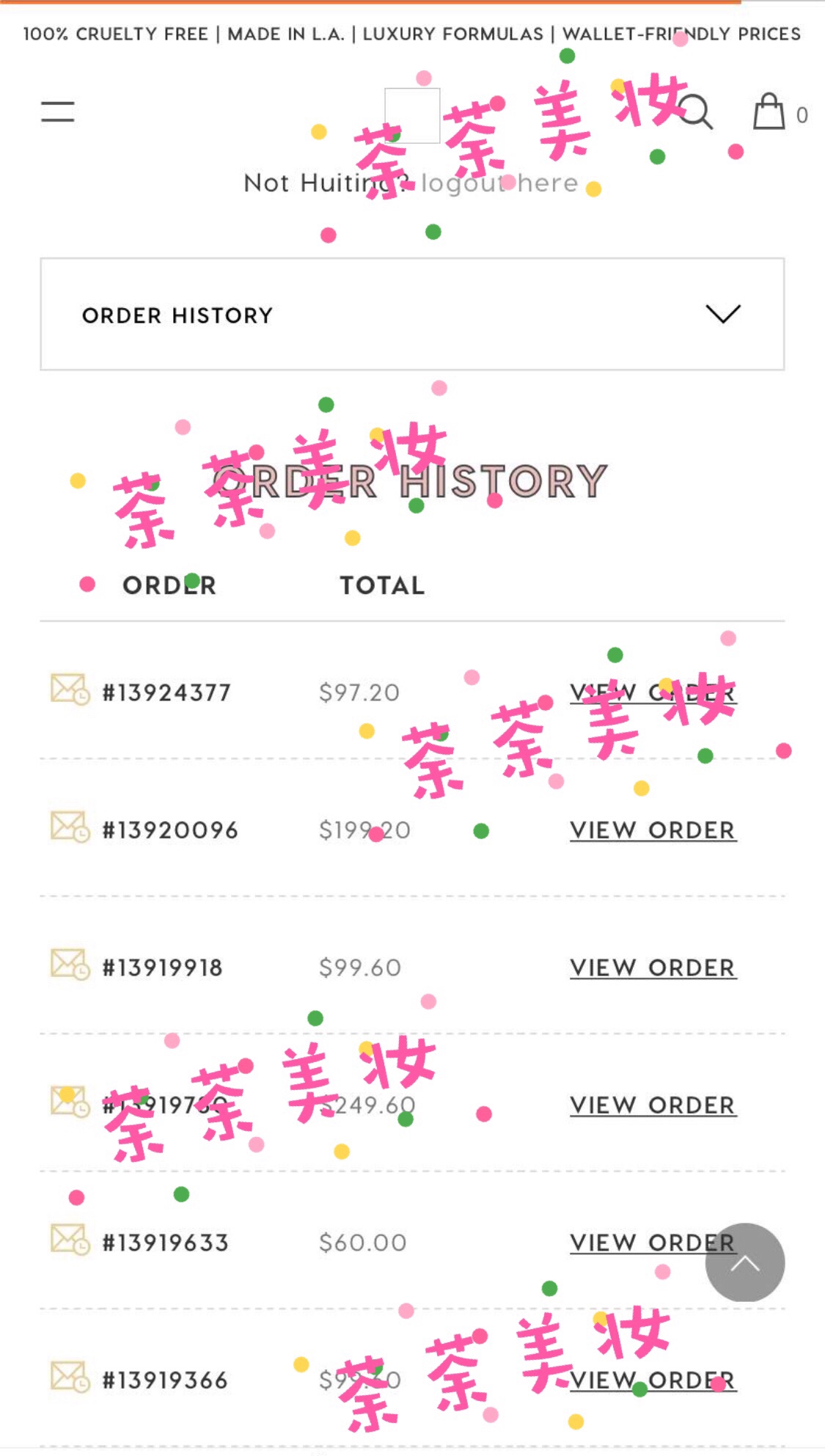
Task: View order for the $199.20 purchase
Action: click(653, 830)
